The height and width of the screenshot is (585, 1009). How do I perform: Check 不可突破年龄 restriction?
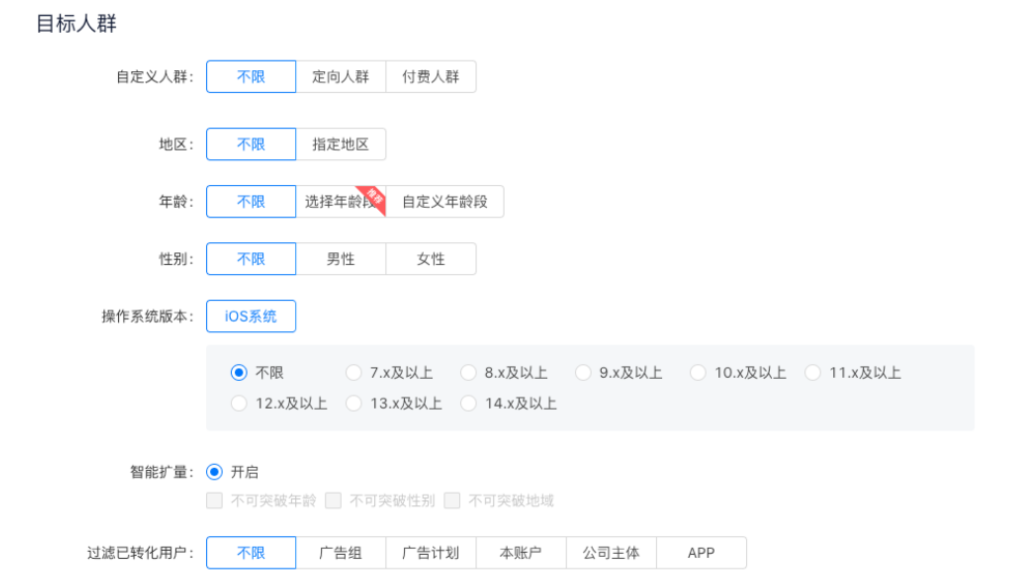click(x=214, y=500)
